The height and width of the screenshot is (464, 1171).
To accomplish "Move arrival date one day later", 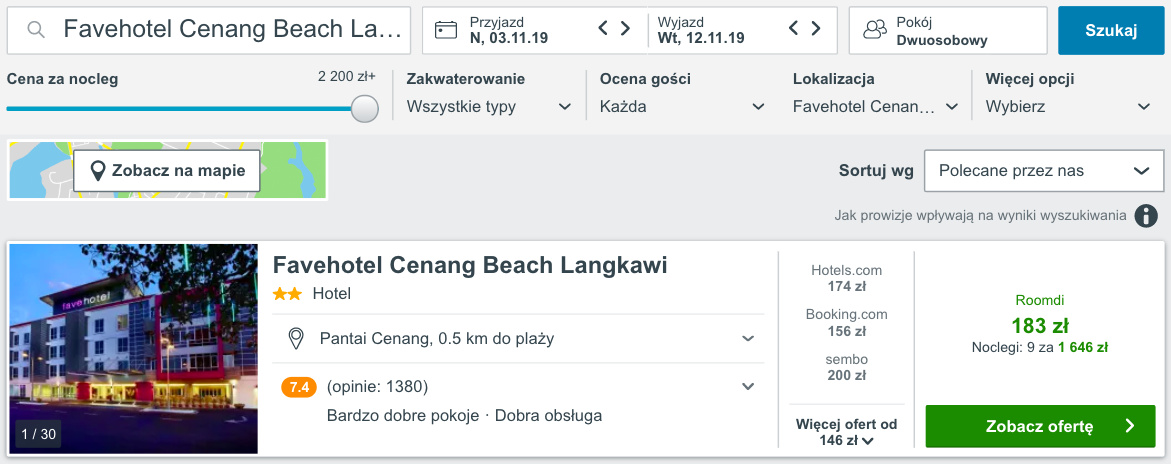I will (626, 29).
